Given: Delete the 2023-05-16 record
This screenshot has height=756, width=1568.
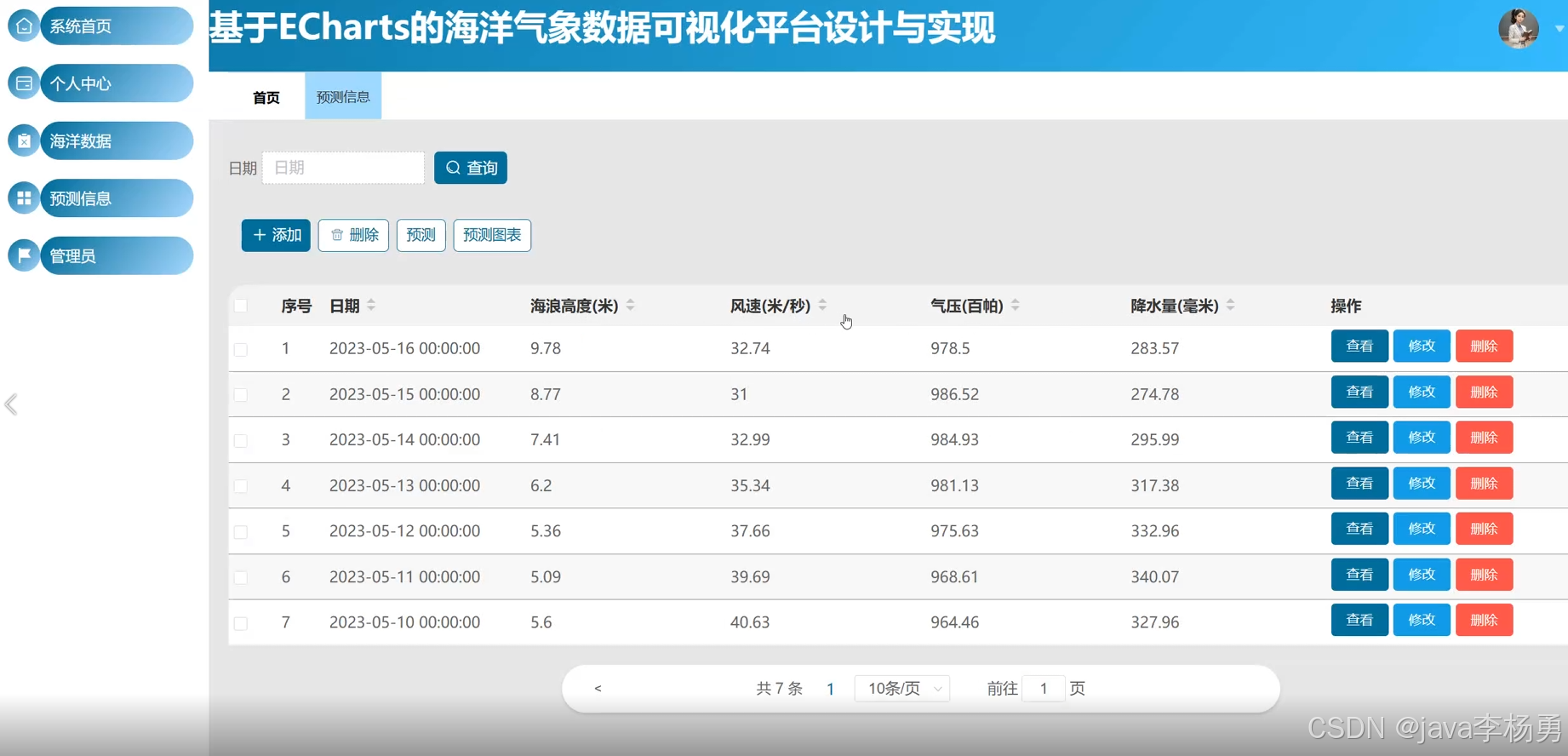Looking at the screenshot, I should (1484, 346).
